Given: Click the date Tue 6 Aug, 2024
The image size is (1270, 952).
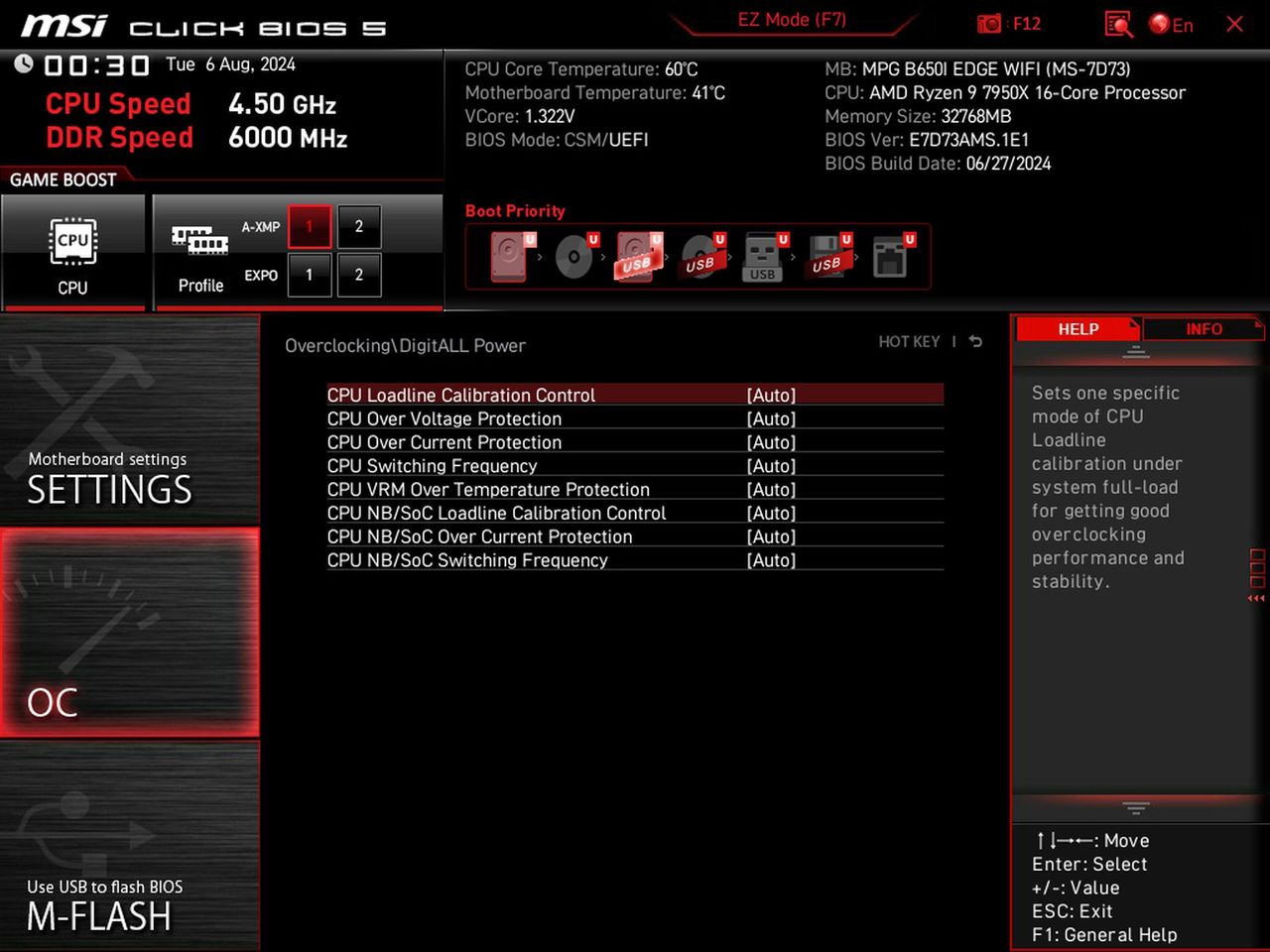Looking at the screenshot, I should pyautogui.click(x=230, y=64).
